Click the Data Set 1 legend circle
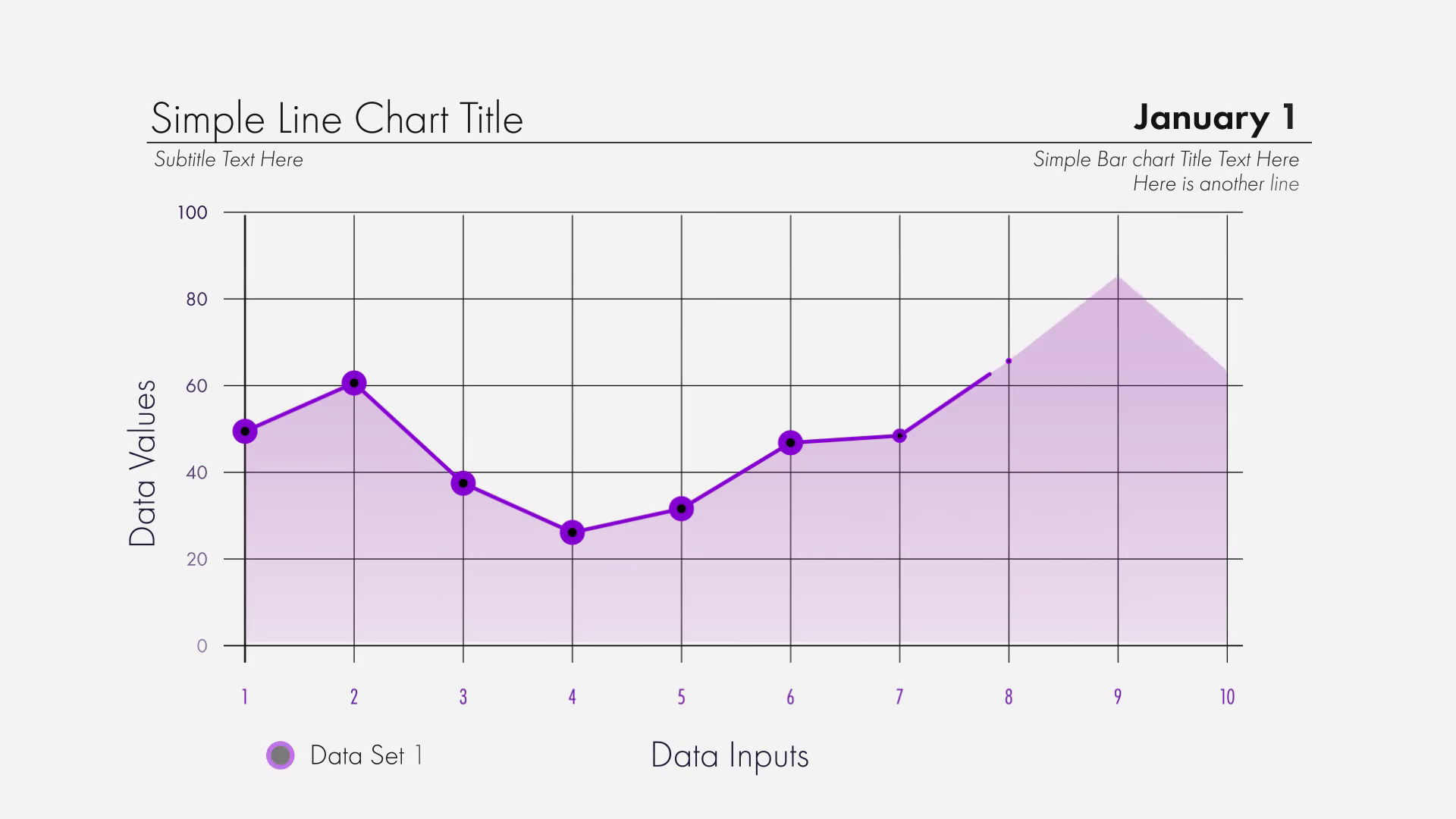This screenshot has width=1456, height=819. tap(280, 755)
